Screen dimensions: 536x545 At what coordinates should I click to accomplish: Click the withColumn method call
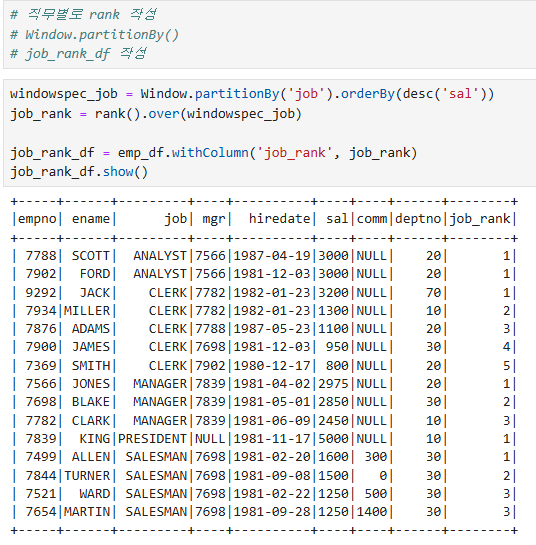210,152
